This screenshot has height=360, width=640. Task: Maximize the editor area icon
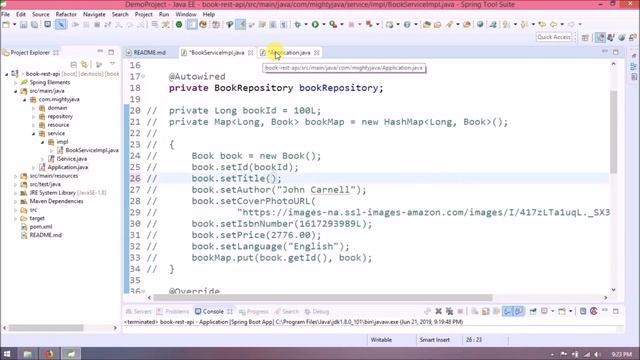point(616,52)
